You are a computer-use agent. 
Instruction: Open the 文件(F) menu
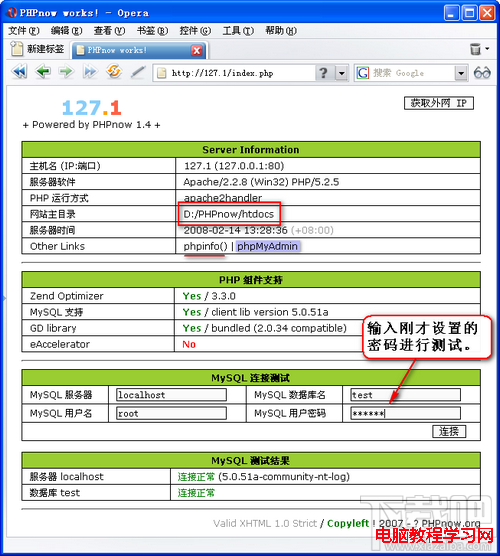point(23,31)
